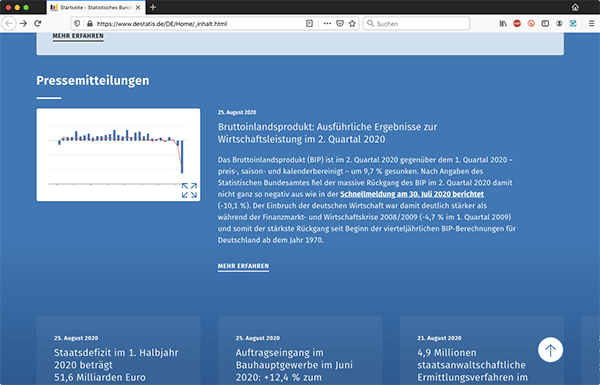Viewport: 600px width, 385px height.
Task: Open the library bookshelf icon
Action: (503, 23)
